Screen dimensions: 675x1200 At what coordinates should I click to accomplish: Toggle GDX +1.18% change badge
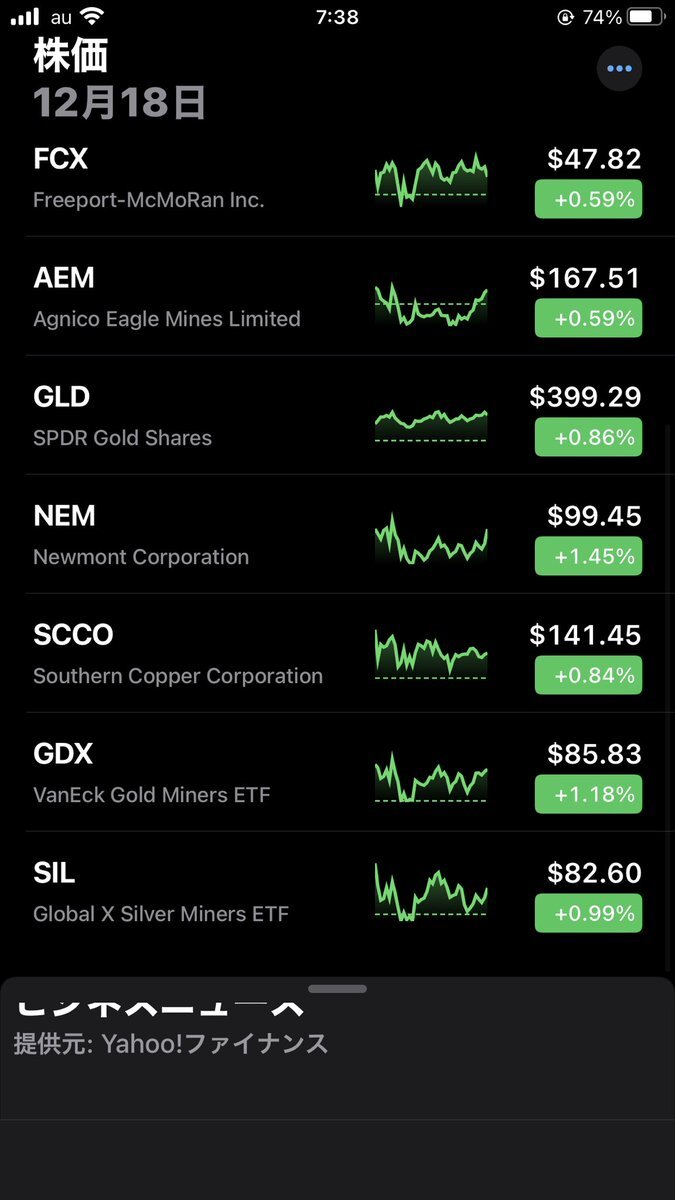click(588, 794)
